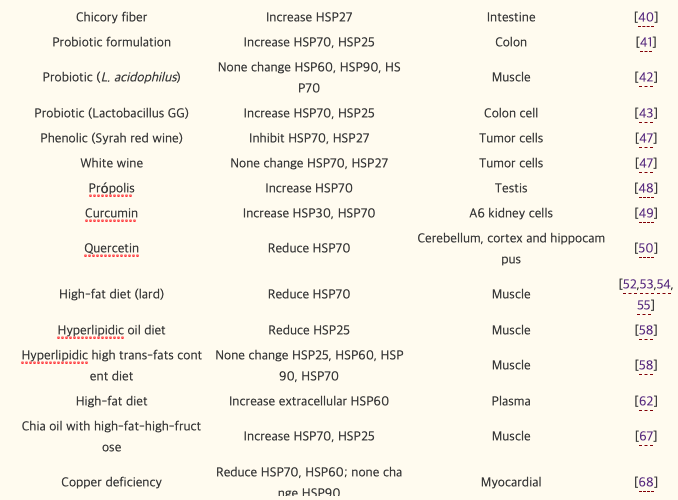This screenshot has width=678, height=500.
Task: Open reference 40 for Chicory fiber
Action: [x=646, y=17]
